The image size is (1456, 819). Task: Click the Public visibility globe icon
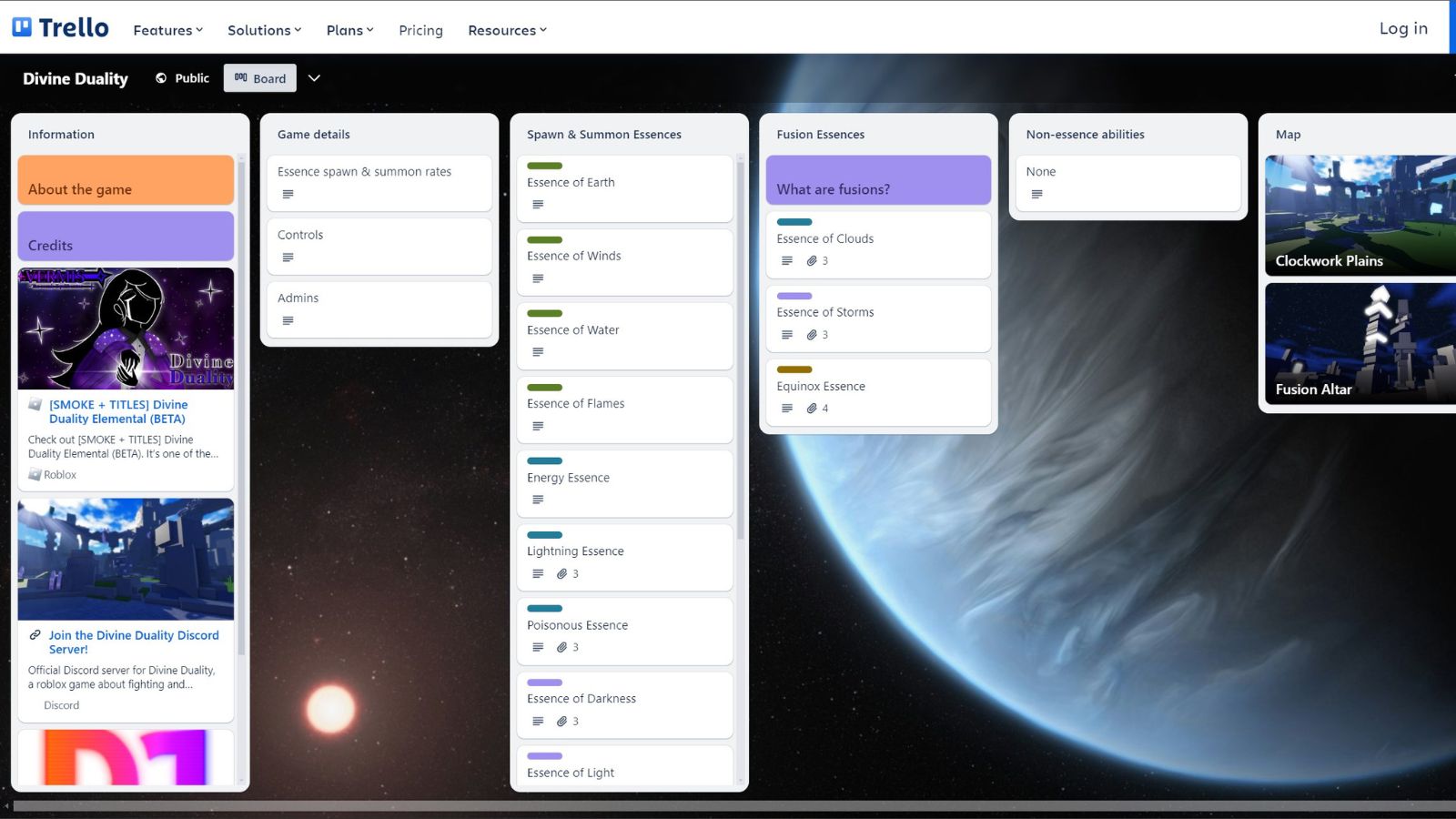[x=161, y=78]
